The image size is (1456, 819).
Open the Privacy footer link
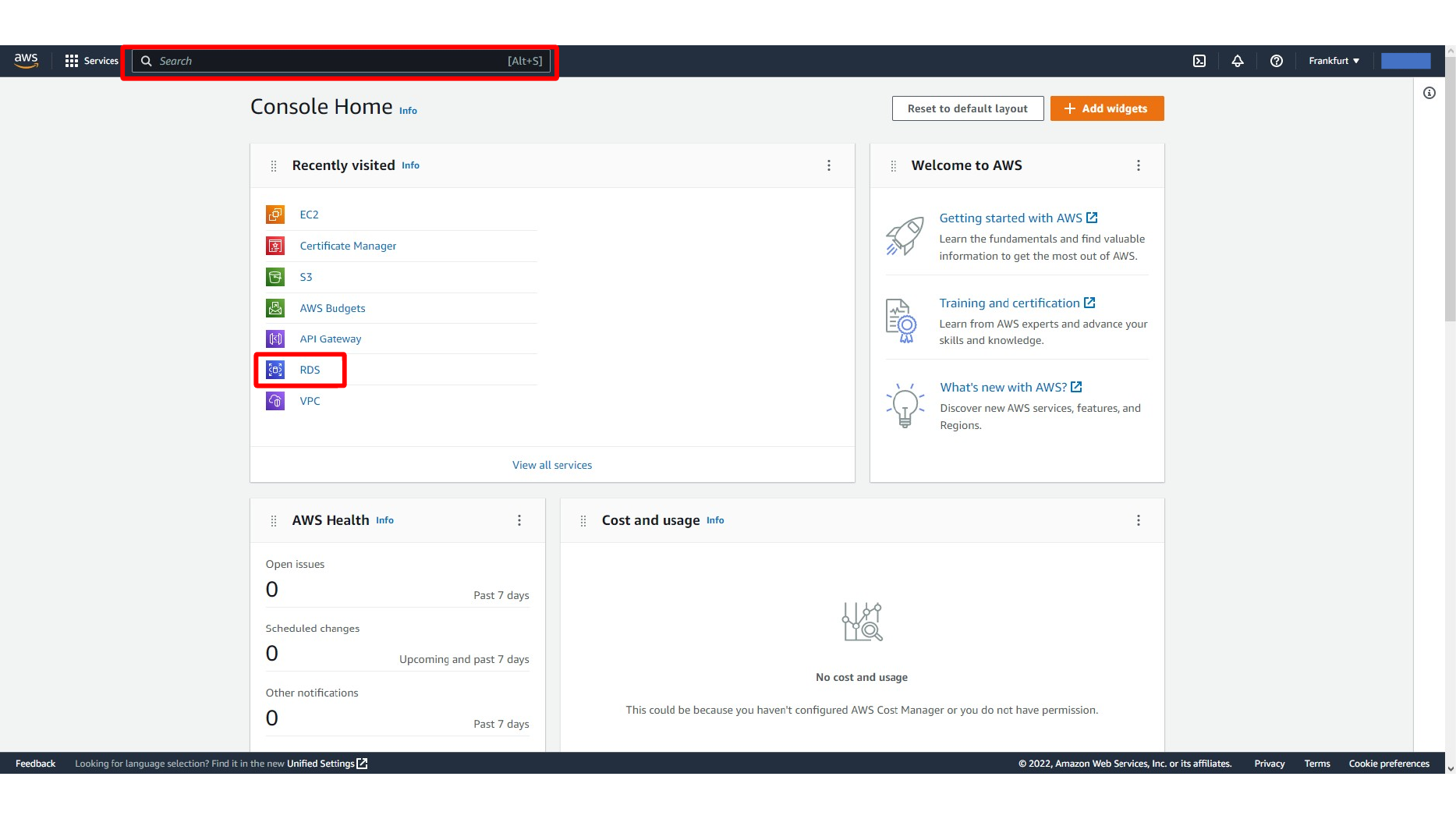pyautogui.click(x=1269, y=764)
